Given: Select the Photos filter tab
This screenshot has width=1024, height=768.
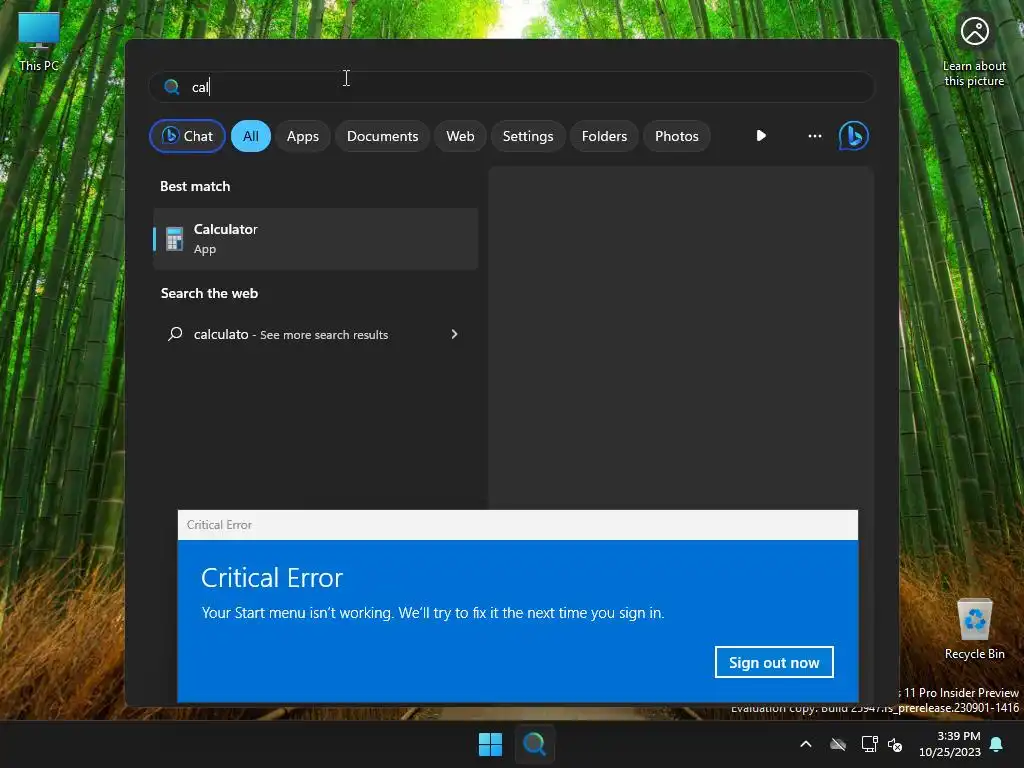Looking at the screenshot, I should point(677,136).
